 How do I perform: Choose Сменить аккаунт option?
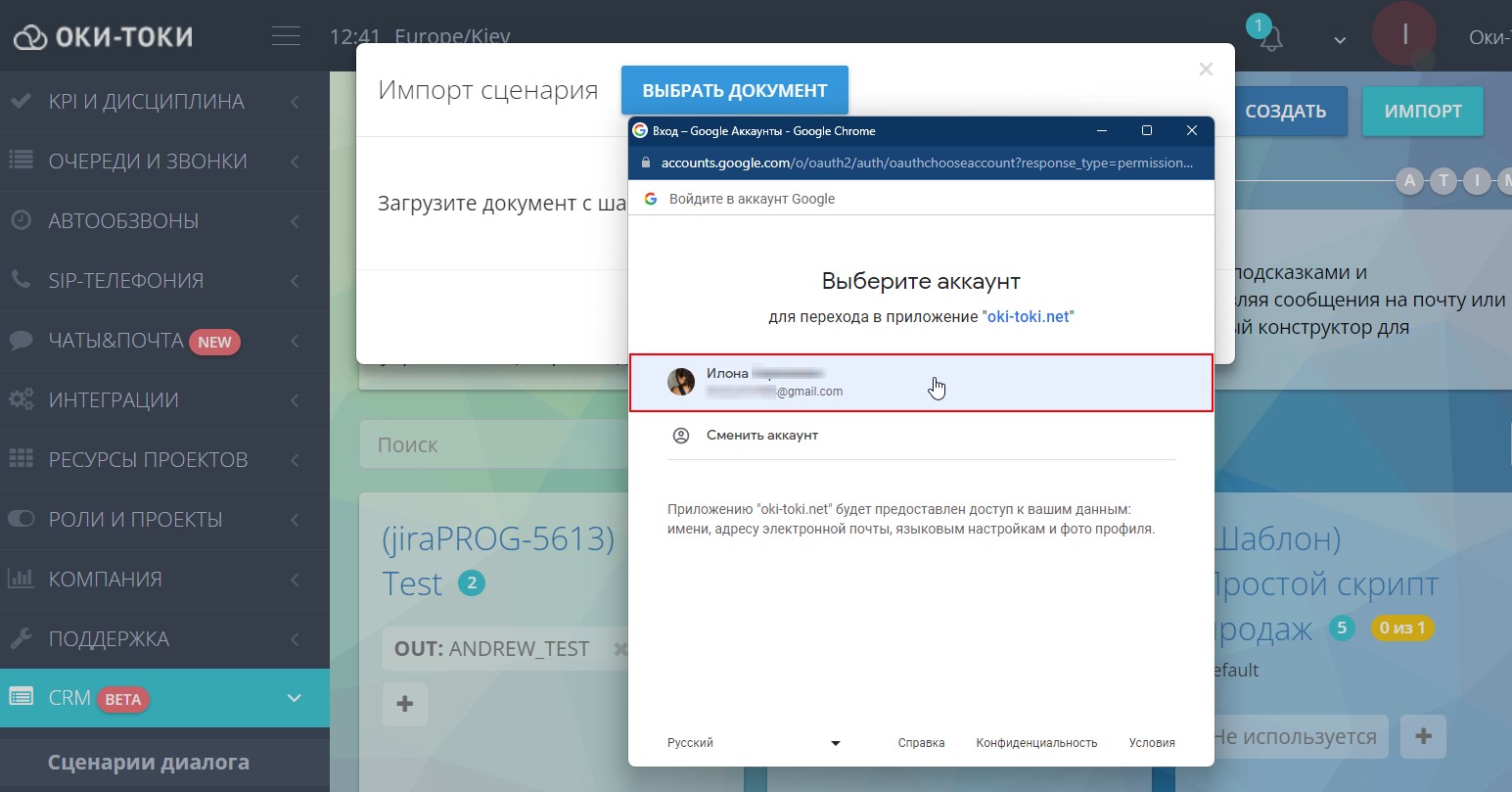point(762,435)
